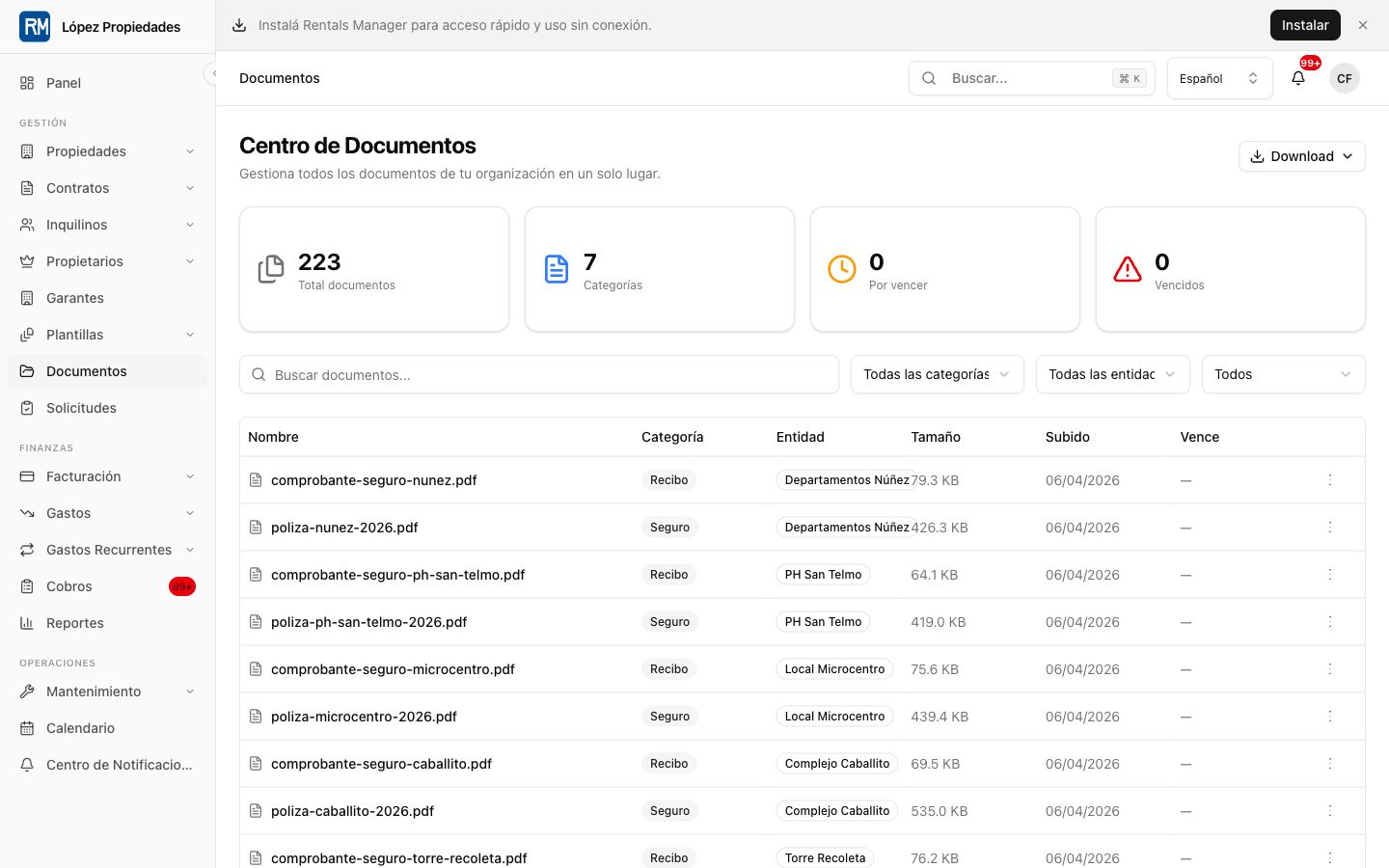The width and height of the screenshot is (1389, 868).
Task: Click the Seguro badge on poliza-nunez-2026 row
Action: coord(669,528)
